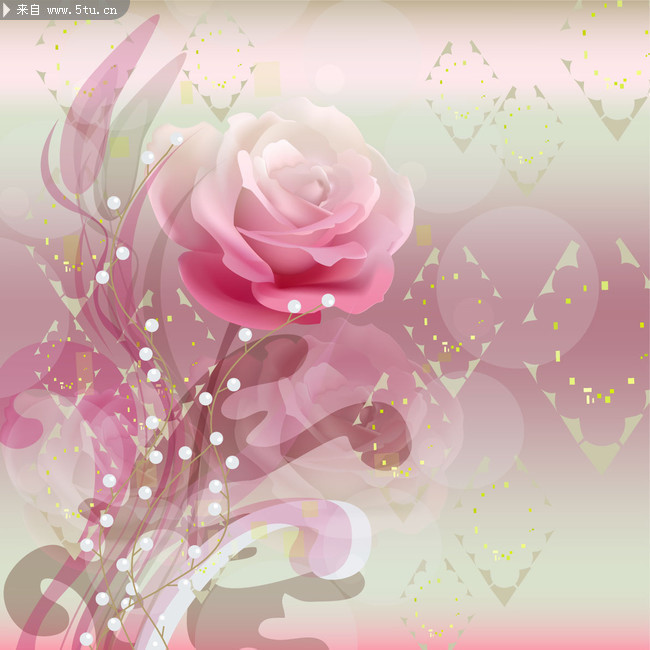Click the triangle arrow in the watermark
Image resolution: width=650 pixels, height=650 pixels.
pyautogui.click(x=6, y=10)
